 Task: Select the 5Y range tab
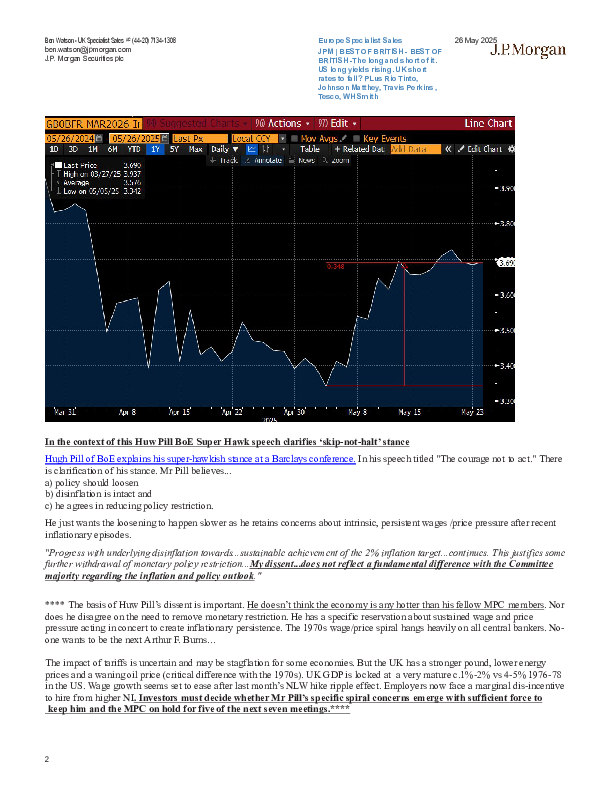174,149
